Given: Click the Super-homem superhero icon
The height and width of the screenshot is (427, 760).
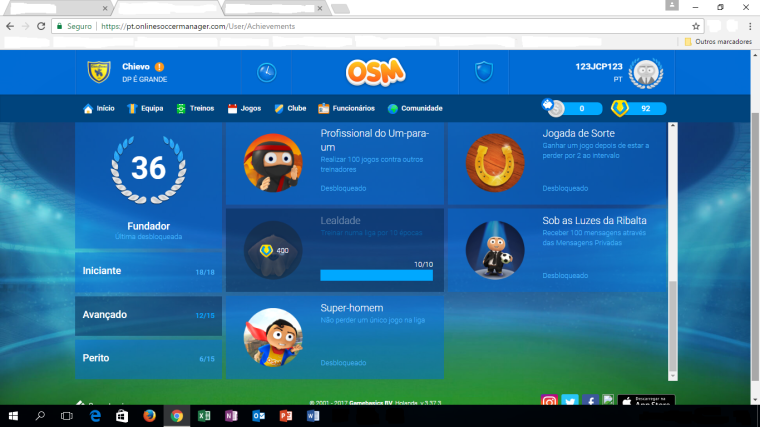Looking at the screenshot, I should 273,337.
